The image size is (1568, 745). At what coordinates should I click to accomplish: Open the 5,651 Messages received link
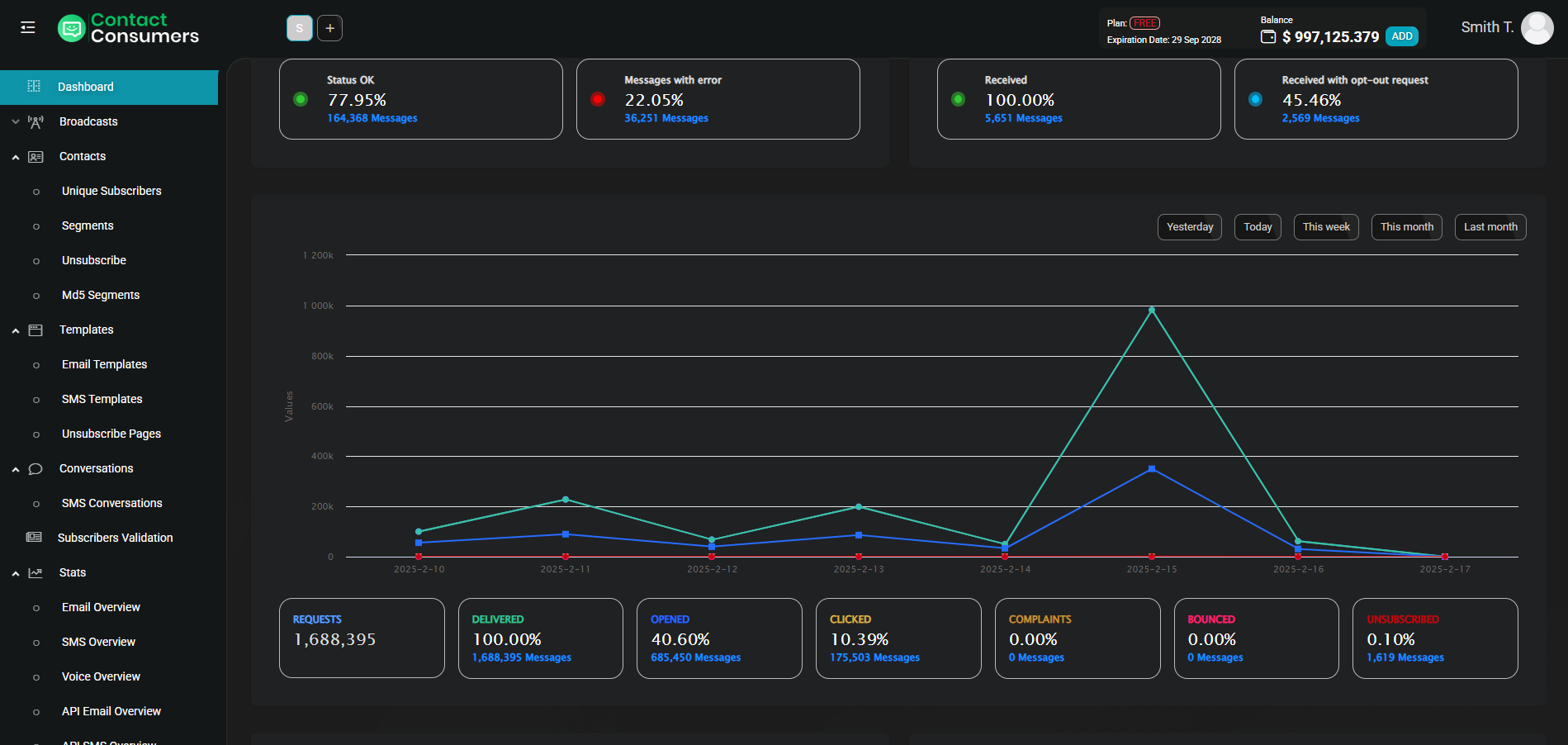pos(1023,118)
